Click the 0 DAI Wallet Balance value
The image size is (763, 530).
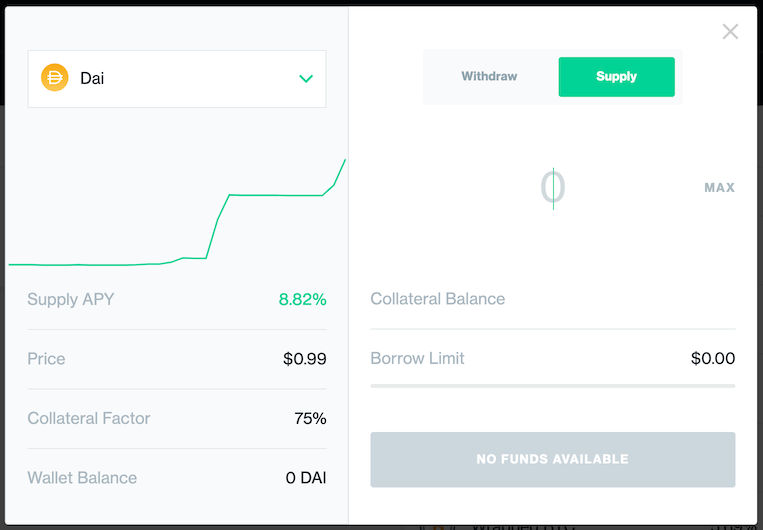coord(306,478)
